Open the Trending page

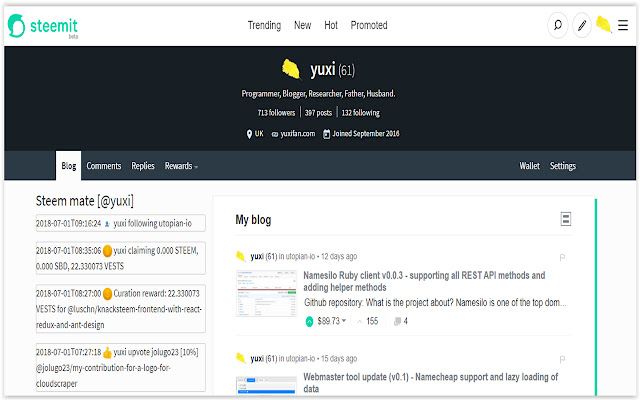264,25
